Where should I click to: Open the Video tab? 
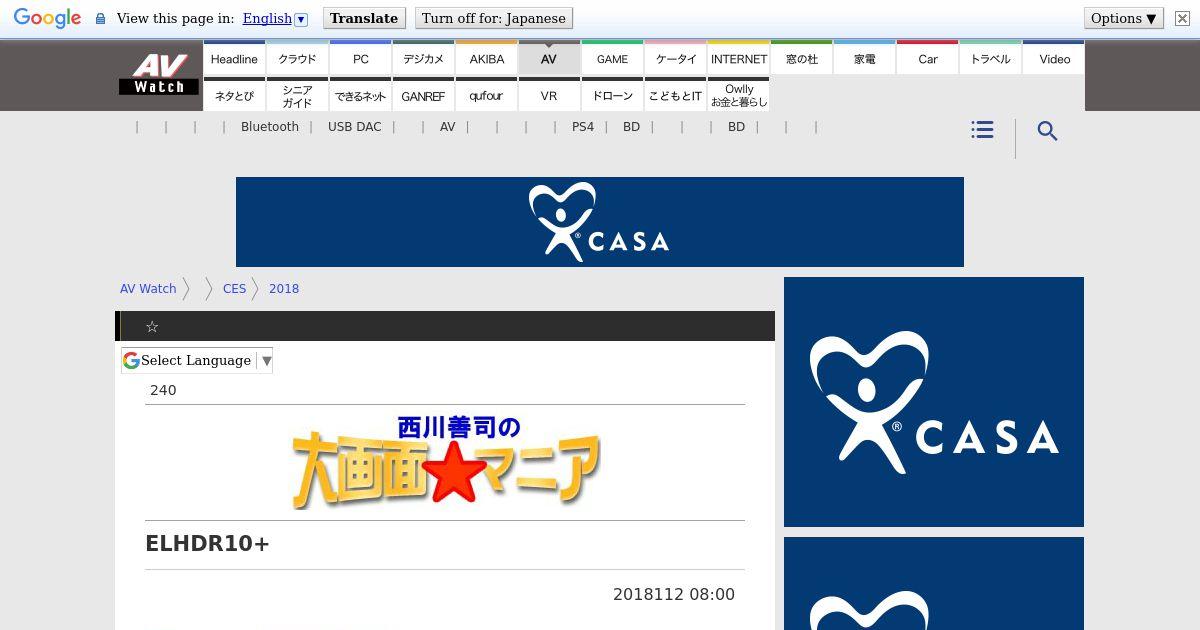[1054, 58]
